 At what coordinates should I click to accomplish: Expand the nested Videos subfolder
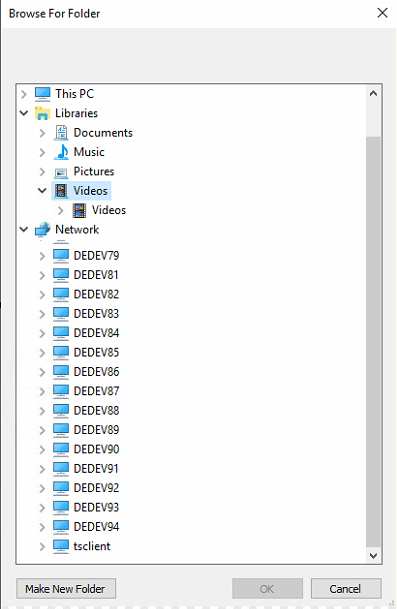61,211
